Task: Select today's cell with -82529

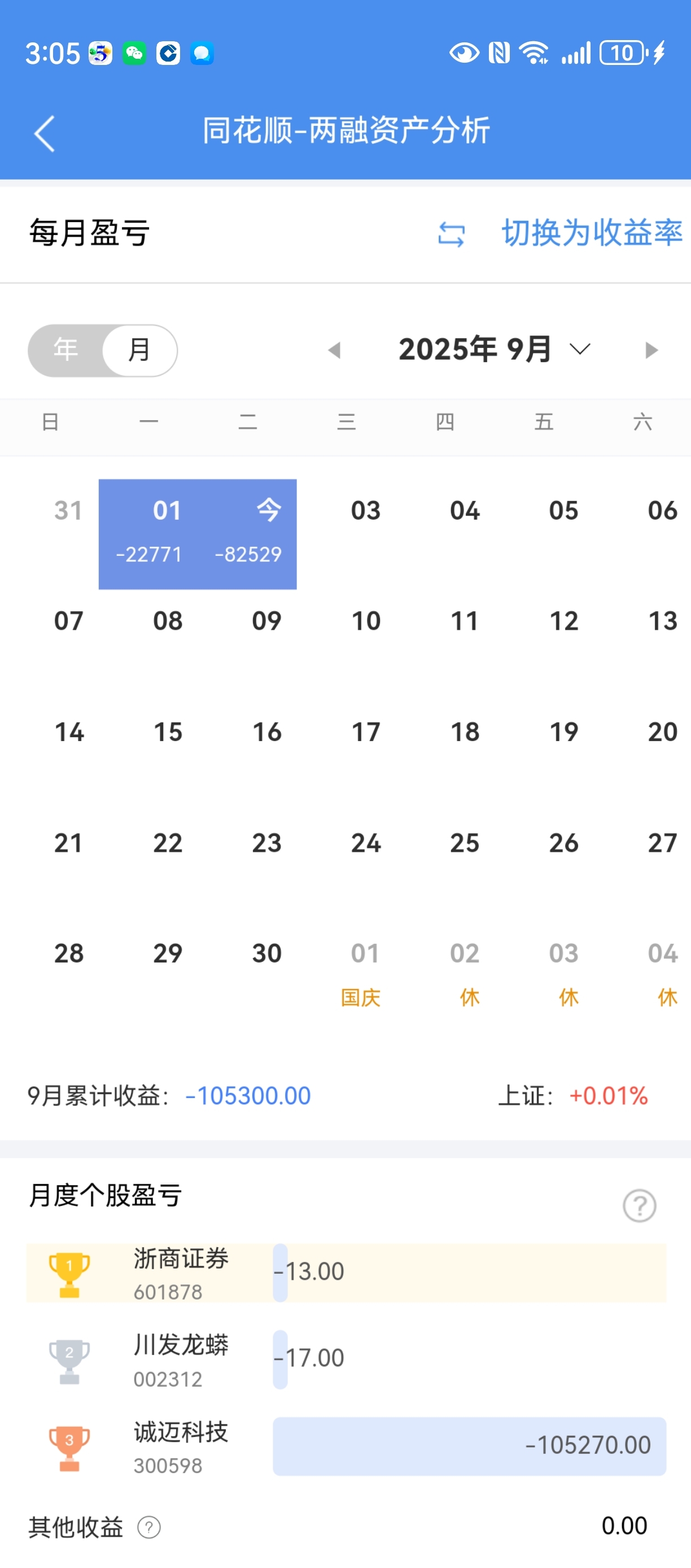Action: click(x=248, y=534)
